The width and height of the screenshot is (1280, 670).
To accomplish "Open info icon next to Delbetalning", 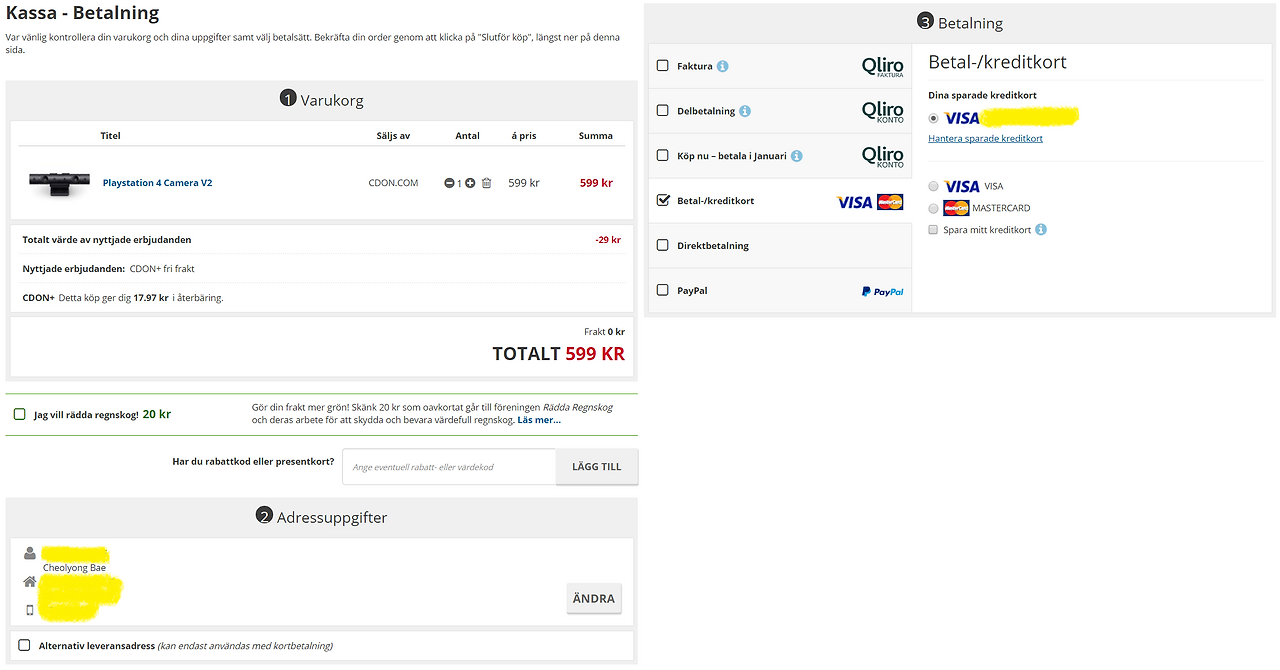I will (x=745, y=111).
